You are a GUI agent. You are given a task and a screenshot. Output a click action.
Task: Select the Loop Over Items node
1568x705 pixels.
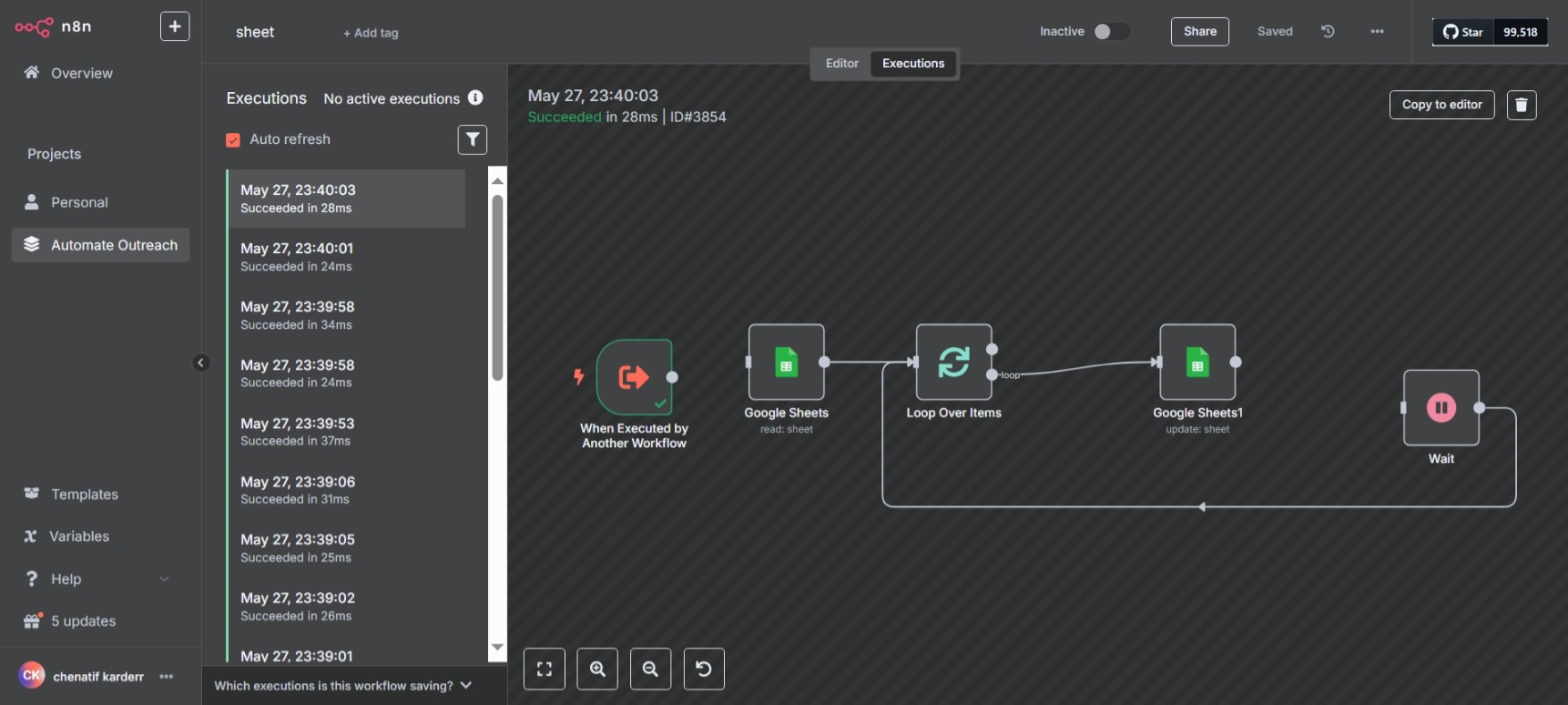[x=953, y=362]
